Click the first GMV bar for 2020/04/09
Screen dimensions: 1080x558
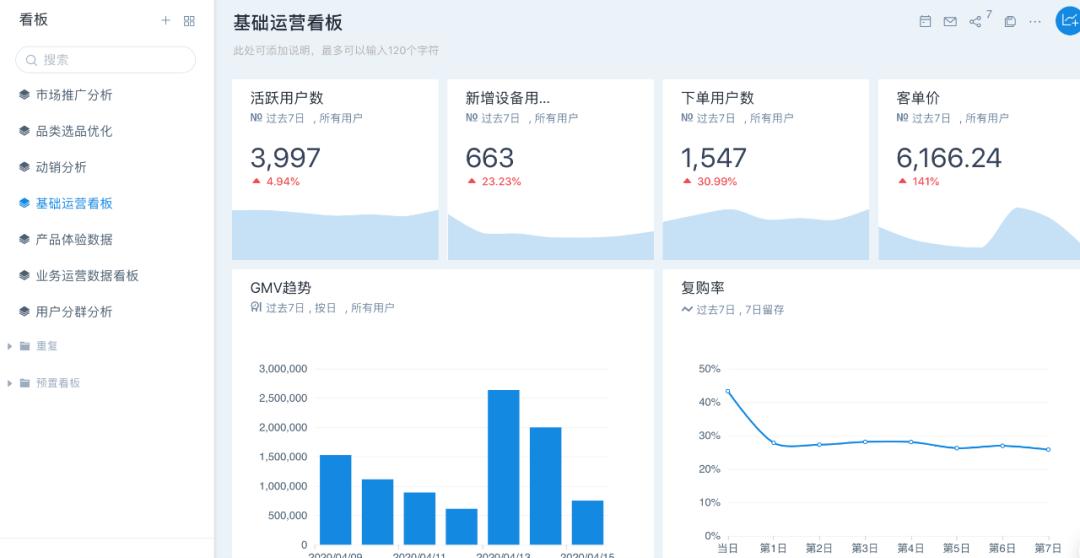point(335,499)
